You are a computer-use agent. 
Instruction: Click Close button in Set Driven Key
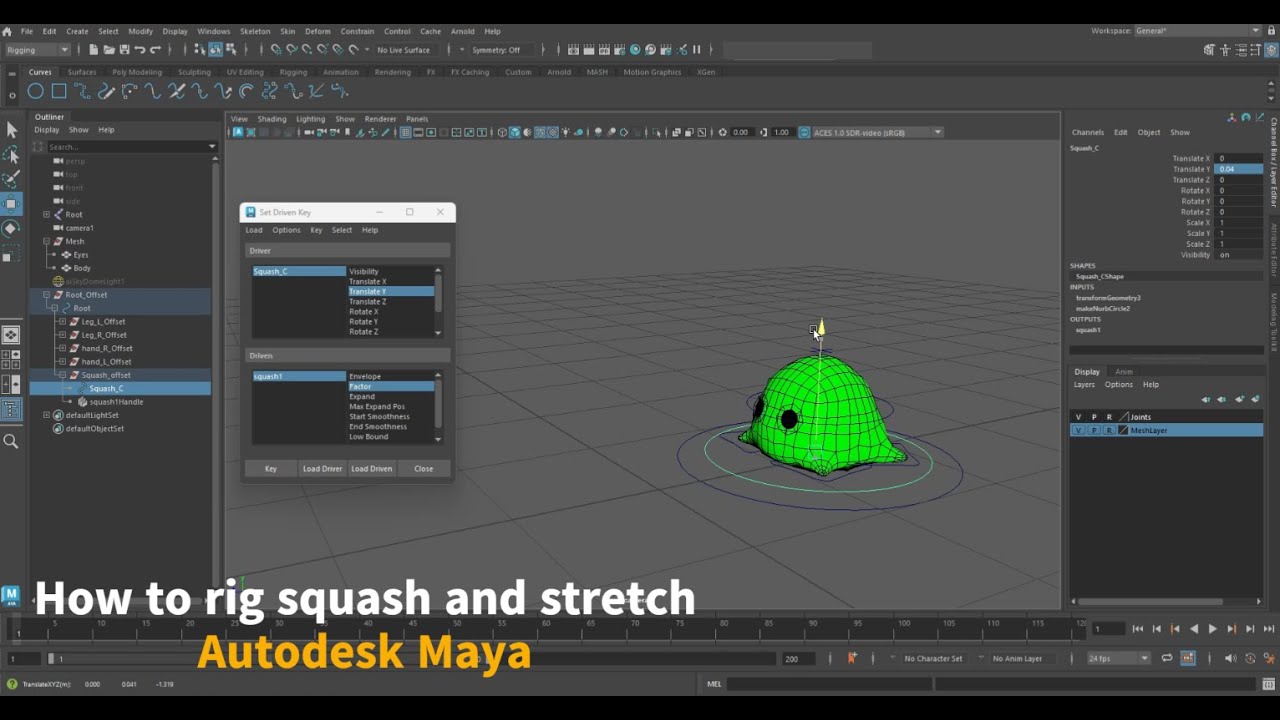coord(424,468)
